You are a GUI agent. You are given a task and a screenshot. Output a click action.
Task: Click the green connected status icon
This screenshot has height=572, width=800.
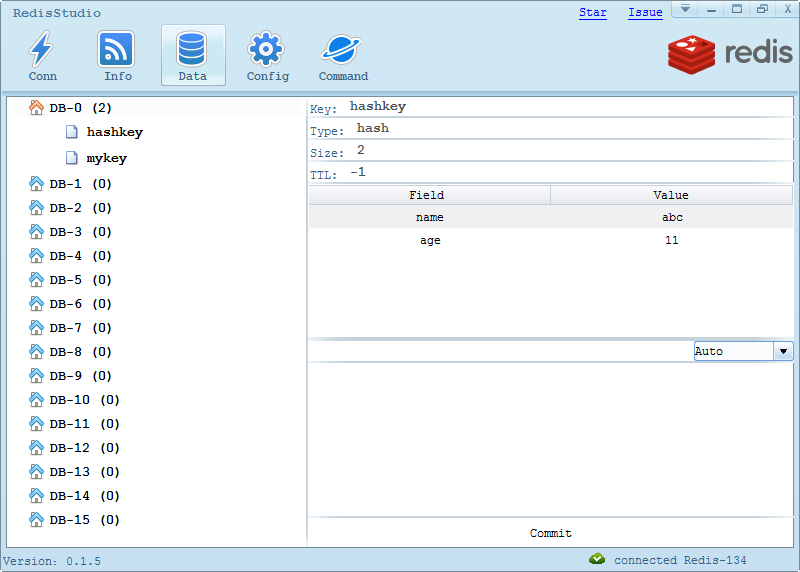(597, 559)
